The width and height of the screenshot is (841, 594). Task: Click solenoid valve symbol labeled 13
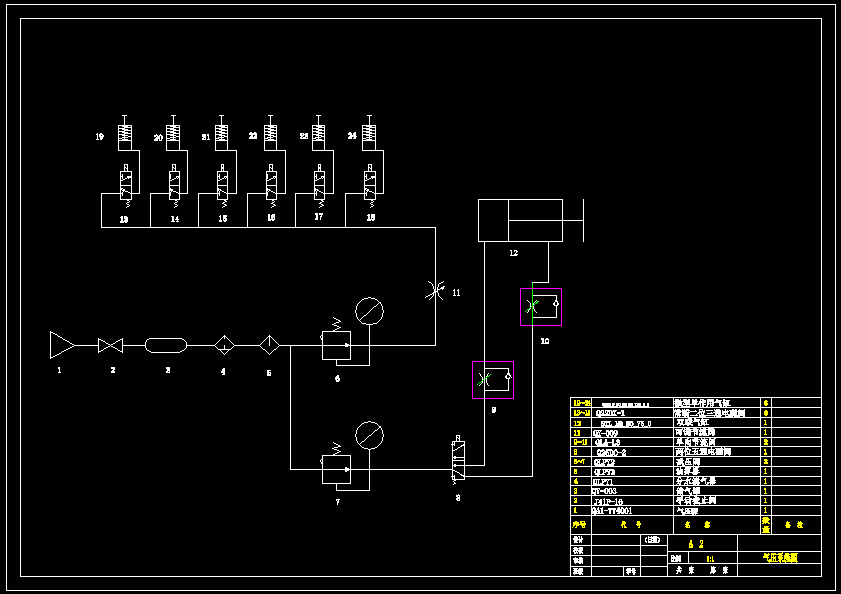coord(127,187)
